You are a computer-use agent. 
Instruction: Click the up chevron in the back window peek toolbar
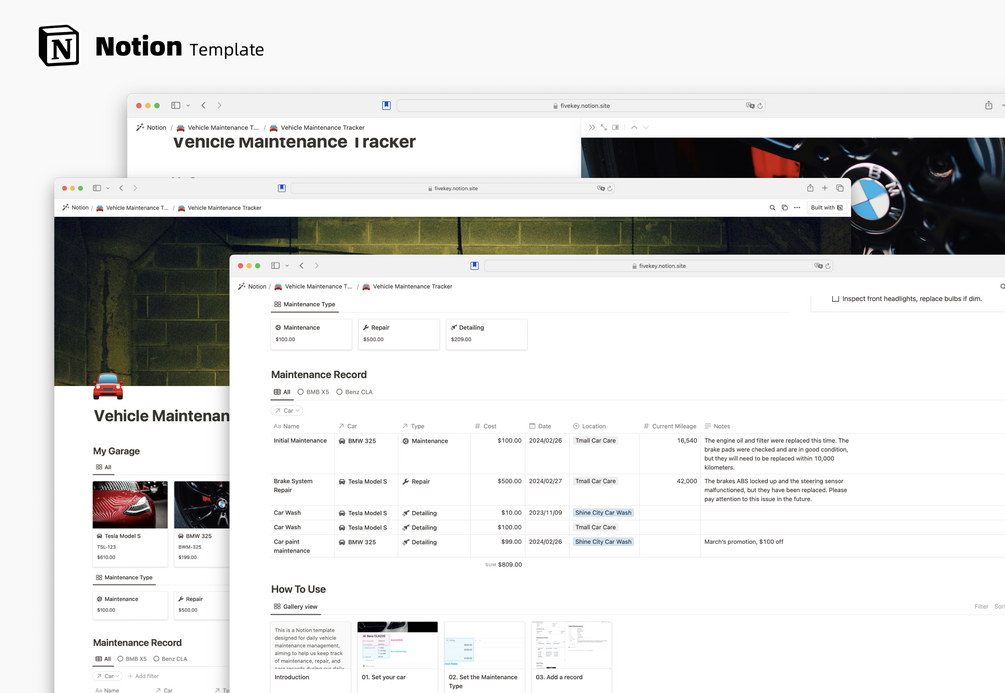(634, 127)
